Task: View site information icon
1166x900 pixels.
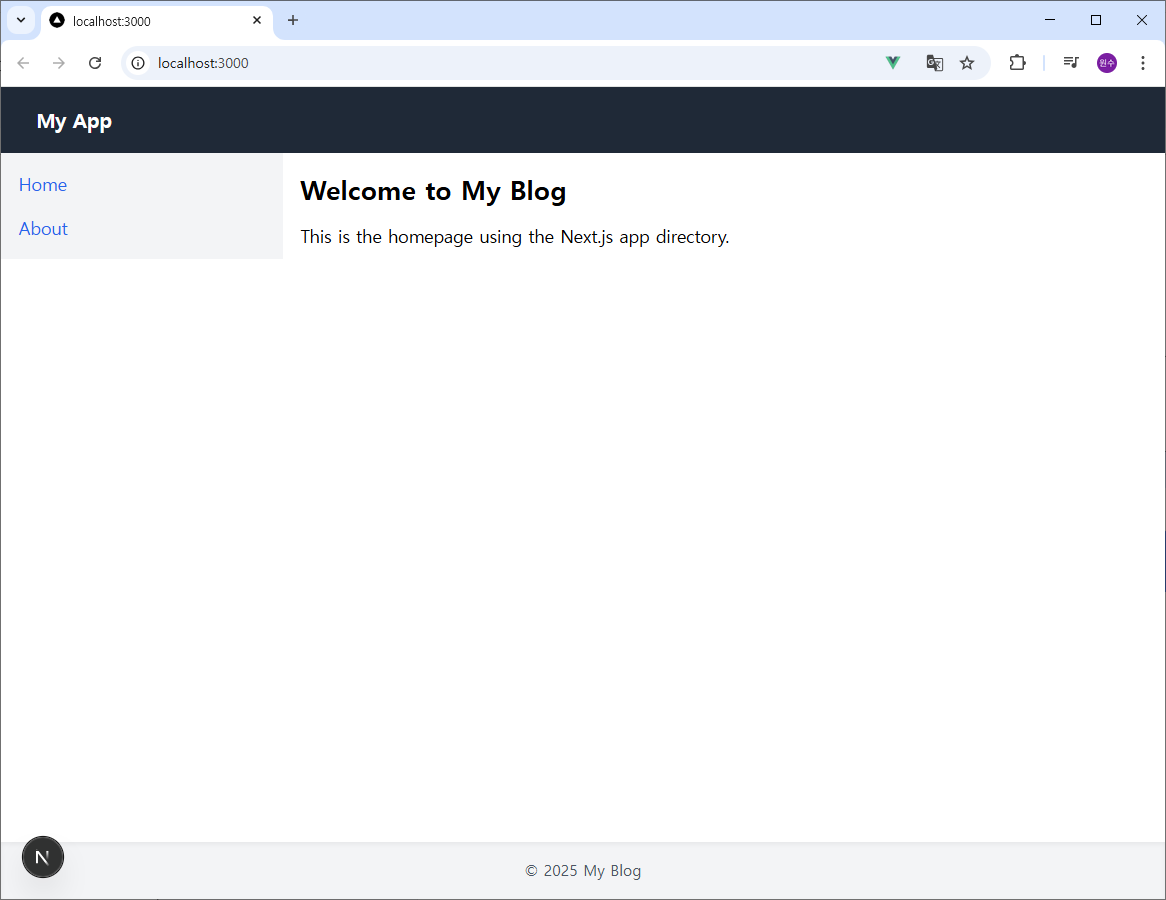Action: pos(138,63)
